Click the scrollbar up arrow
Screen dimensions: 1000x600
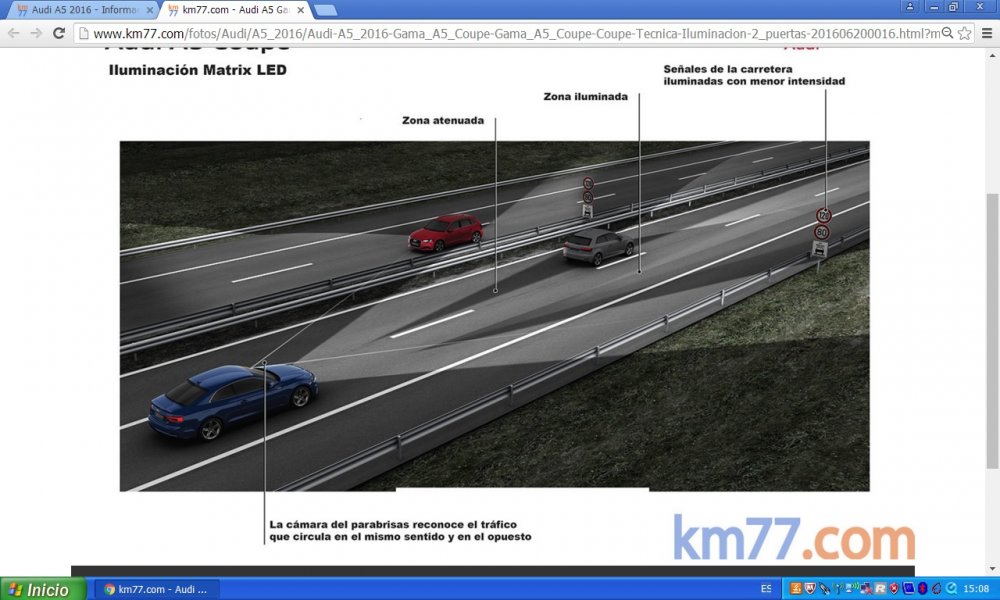(x=992, y=55)
